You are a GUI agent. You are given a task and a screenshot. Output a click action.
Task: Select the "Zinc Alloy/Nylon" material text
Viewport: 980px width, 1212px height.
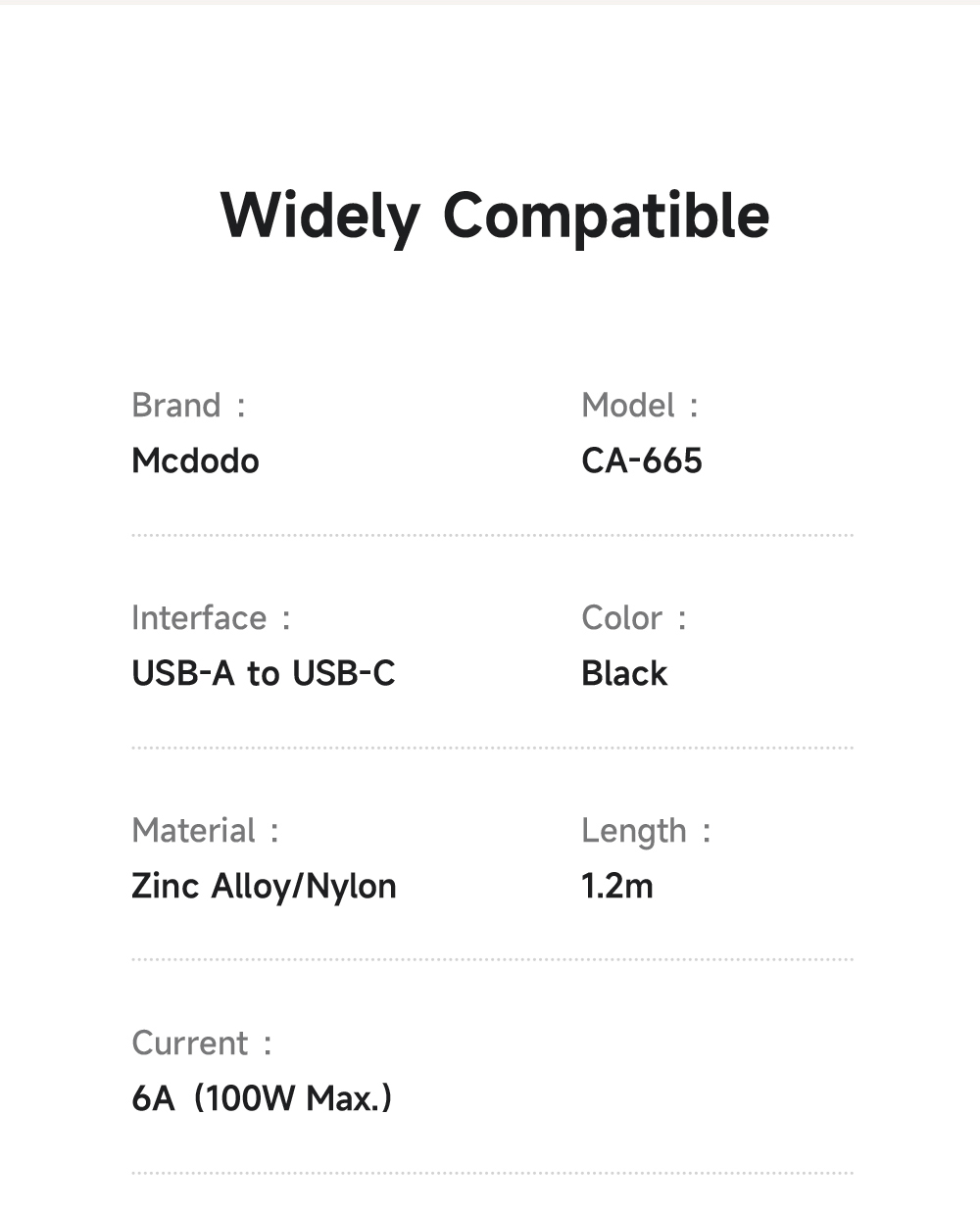[x=264, y=886]
